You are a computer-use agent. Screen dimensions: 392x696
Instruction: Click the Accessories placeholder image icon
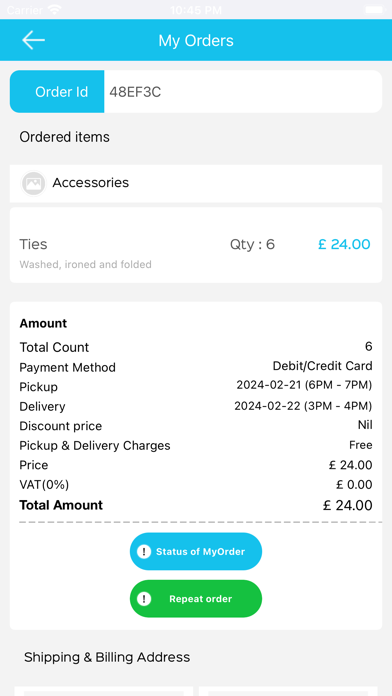(34, 183)
